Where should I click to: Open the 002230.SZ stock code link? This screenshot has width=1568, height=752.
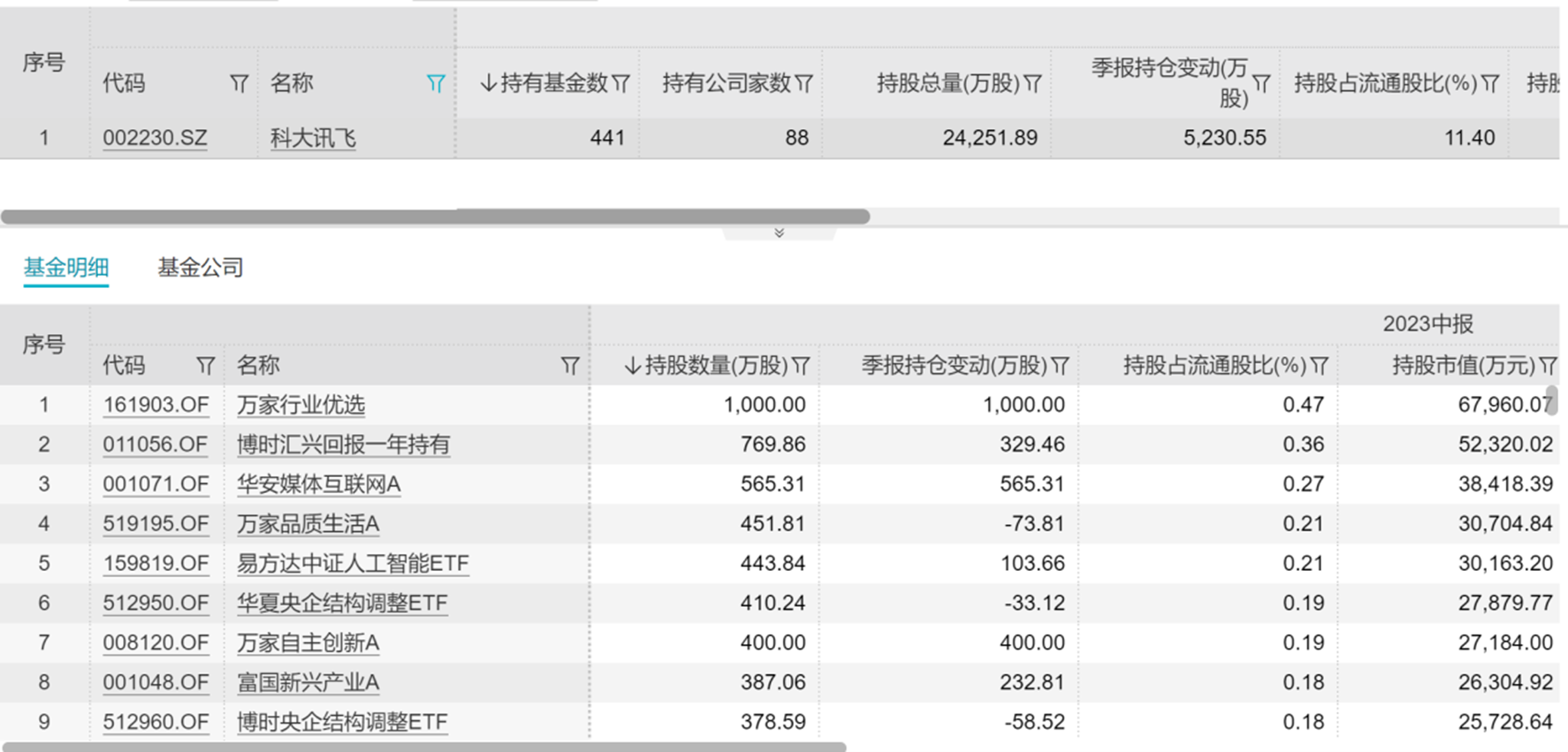[155, 139]
